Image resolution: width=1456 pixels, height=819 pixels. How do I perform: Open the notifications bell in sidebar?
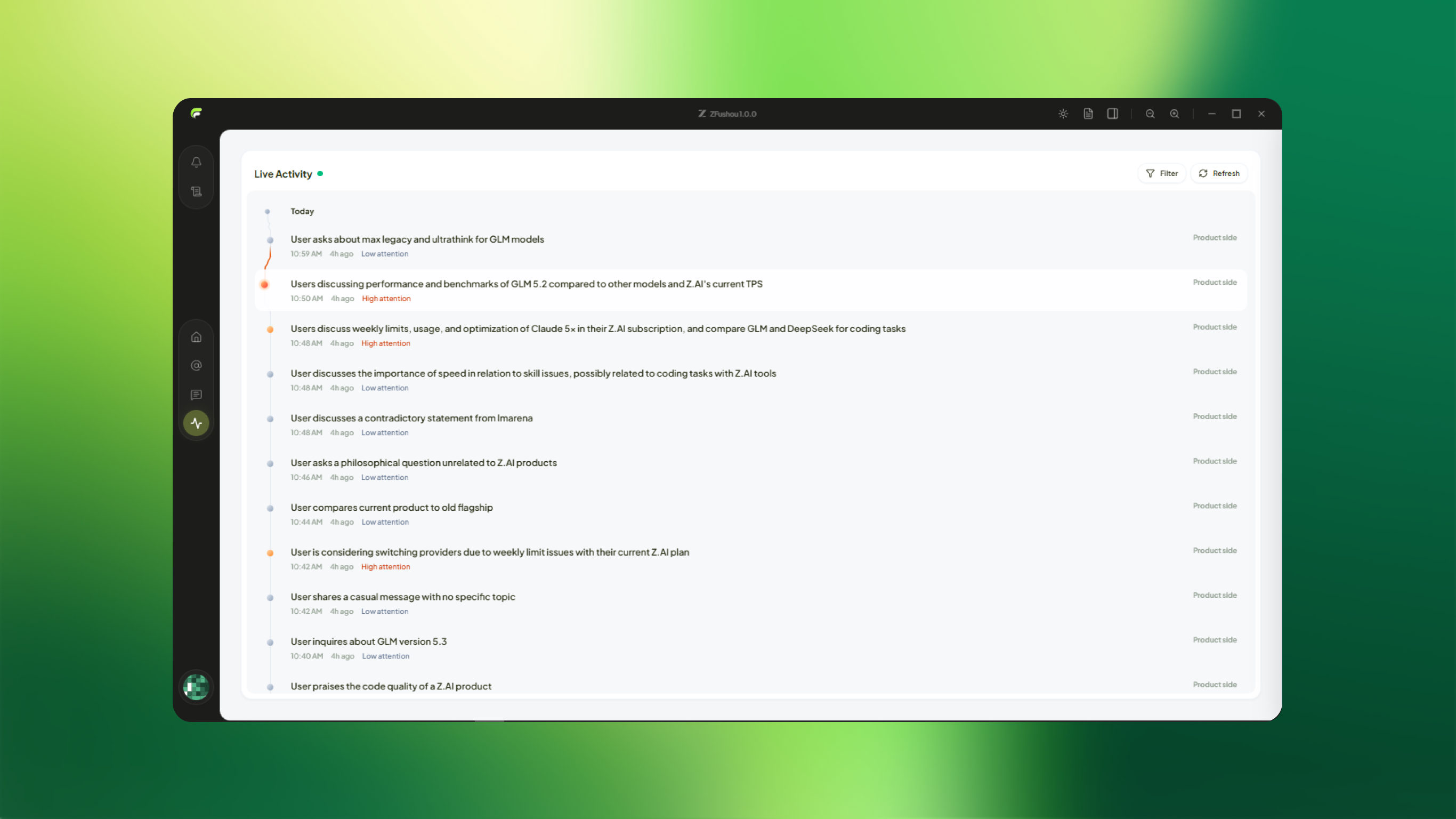(196, 162)
